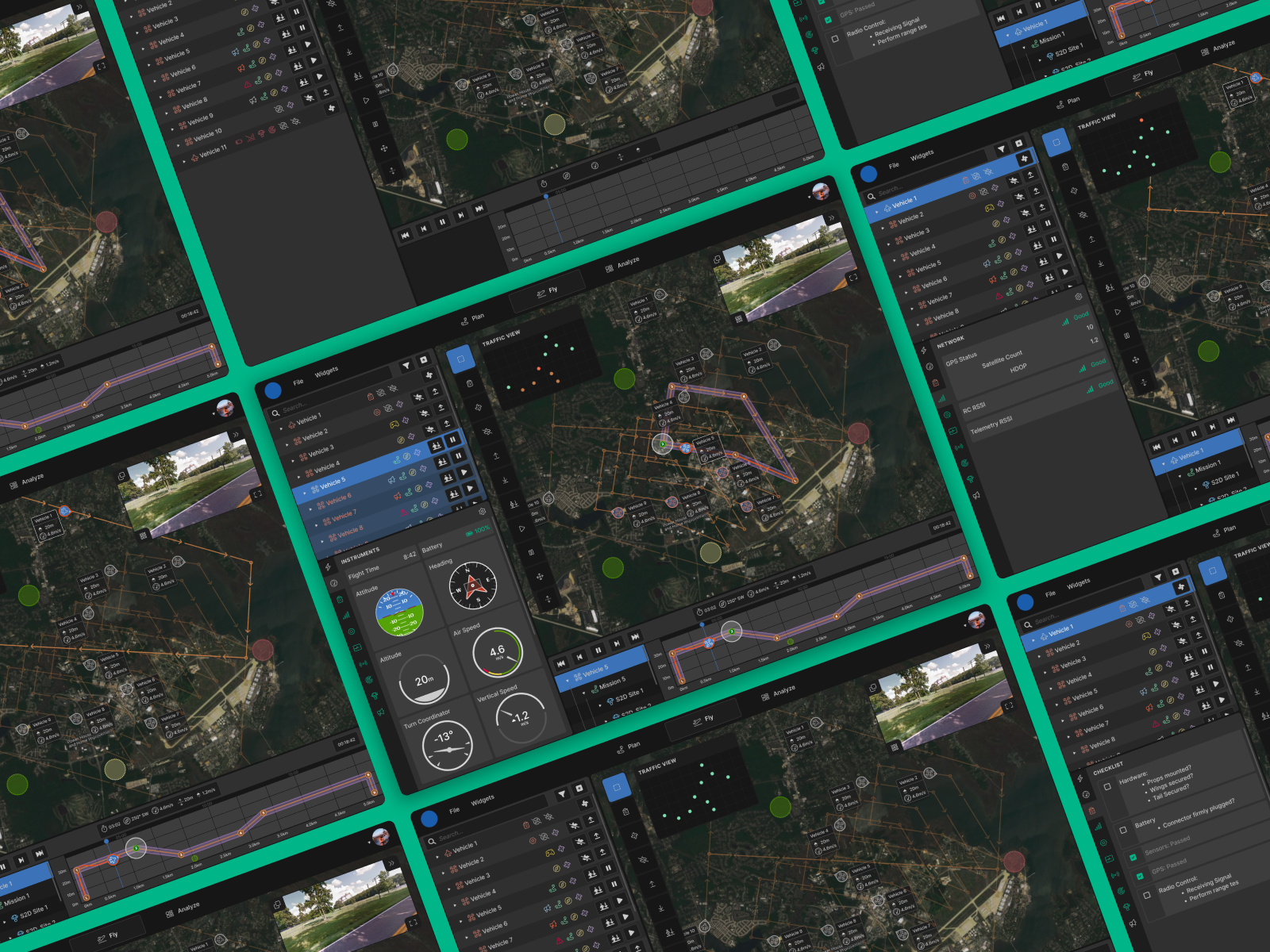The height and width of the screenshot is (952, 1270).
Task: Click the filter funnel icon above the vehicle list
Action: click(406, 367)
